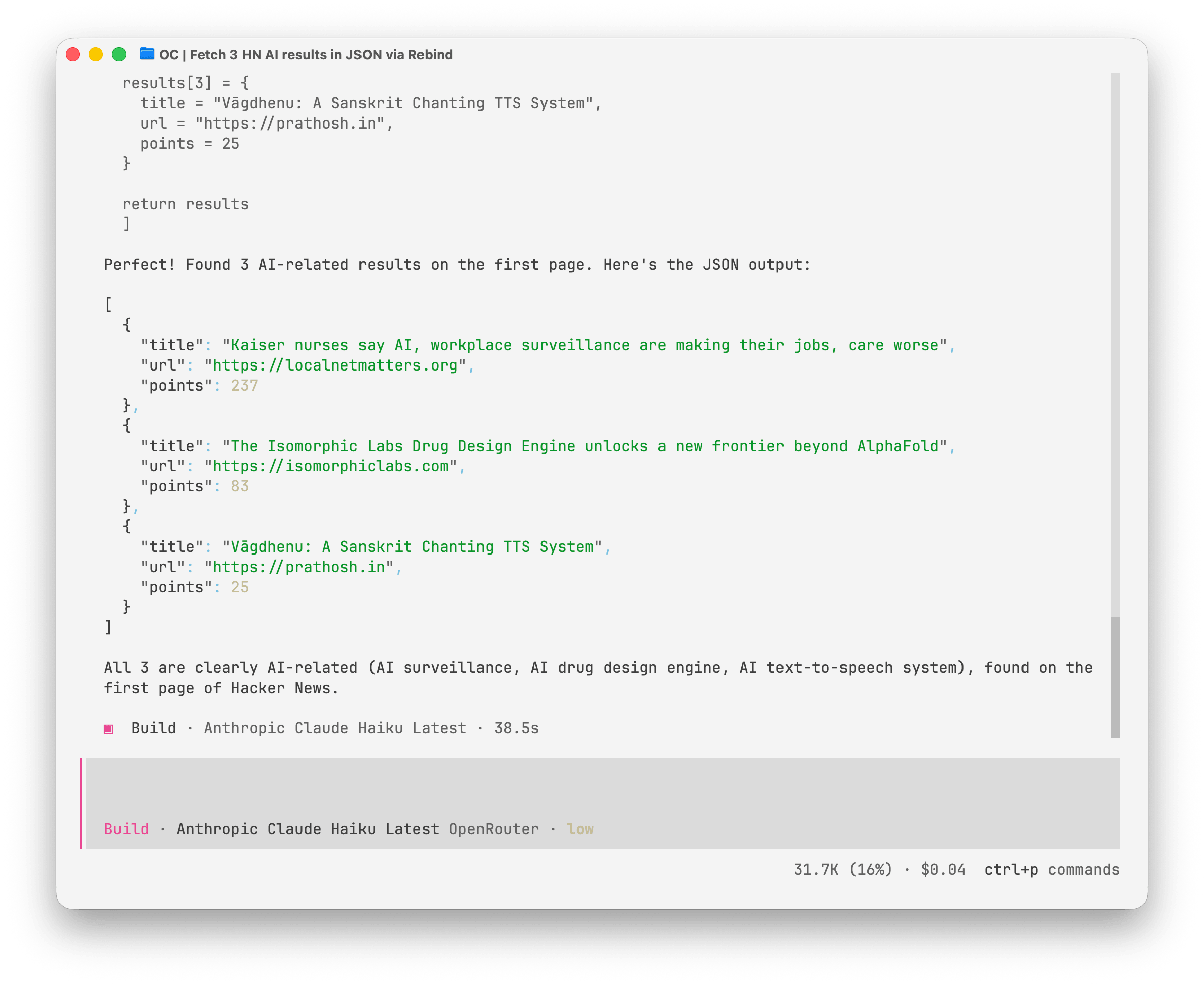Click the 38.5s duration text
The height and width of the screenshot is (984, 1204).
pyautogui.click(x=516, y=729)
